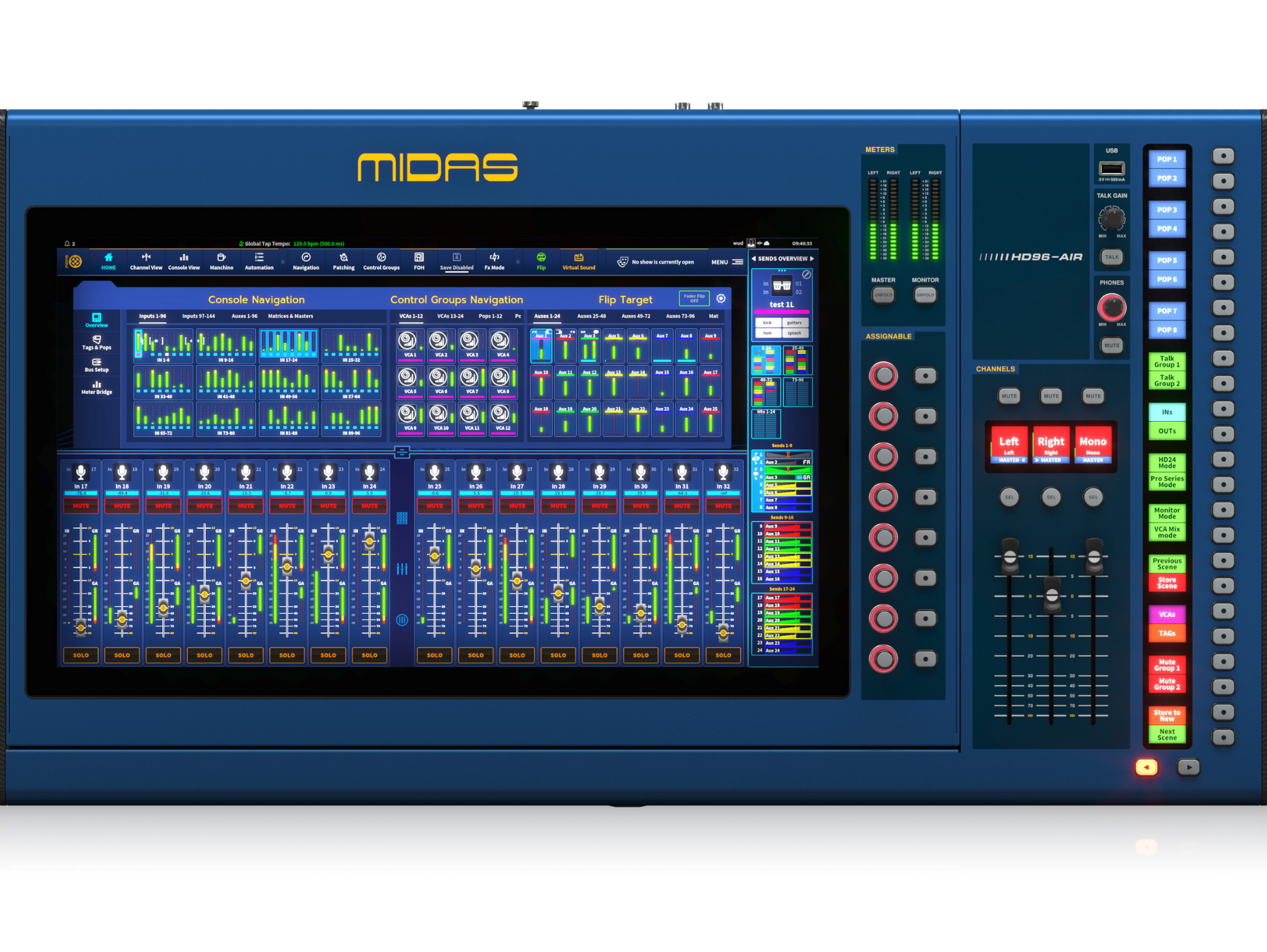Select the Fx Mode icon
1267x952 pixels.
click(x=494, y=260)
